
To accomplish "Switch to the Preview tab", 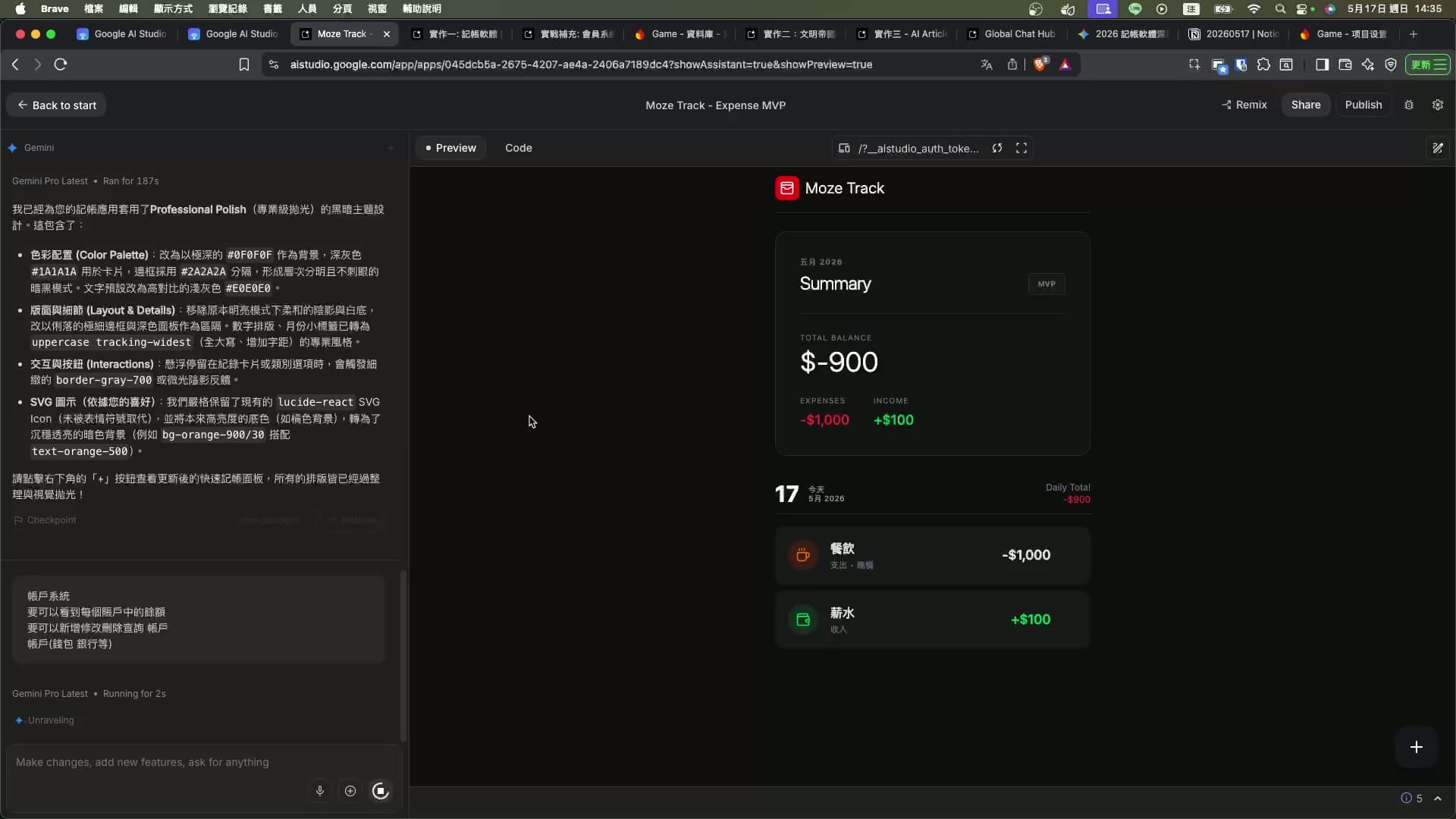I will pyautogui.click(x=450, y=148).
